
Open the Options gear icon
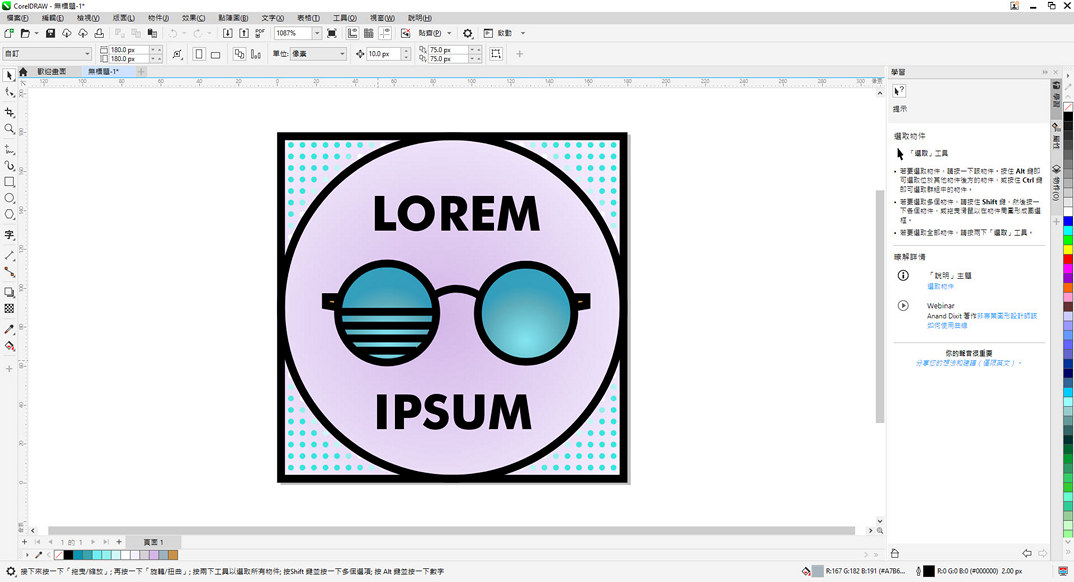point(467,33)
